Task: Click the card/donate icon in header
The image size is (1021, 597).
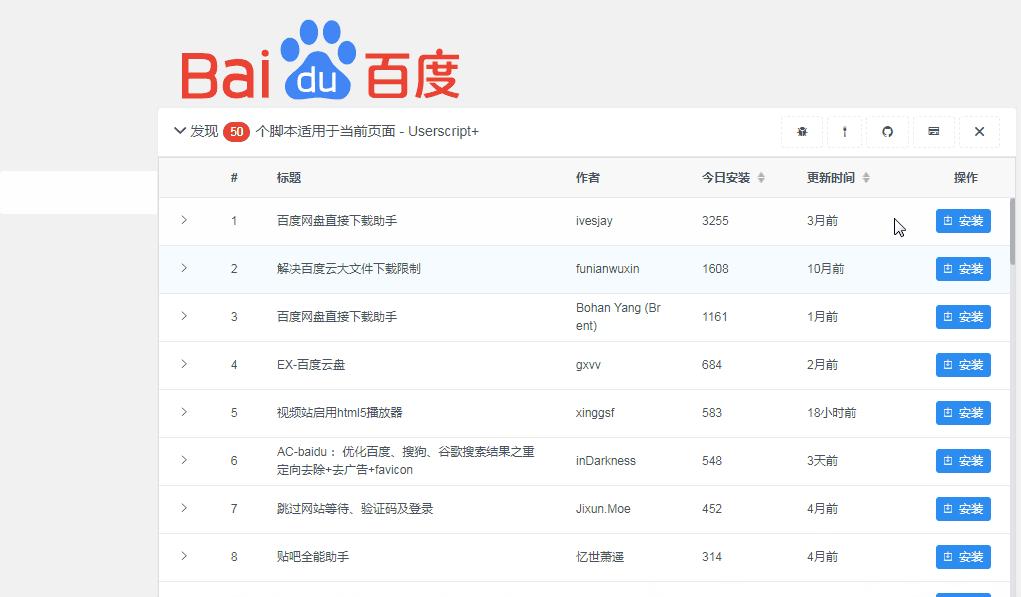Action: point(933,132)
